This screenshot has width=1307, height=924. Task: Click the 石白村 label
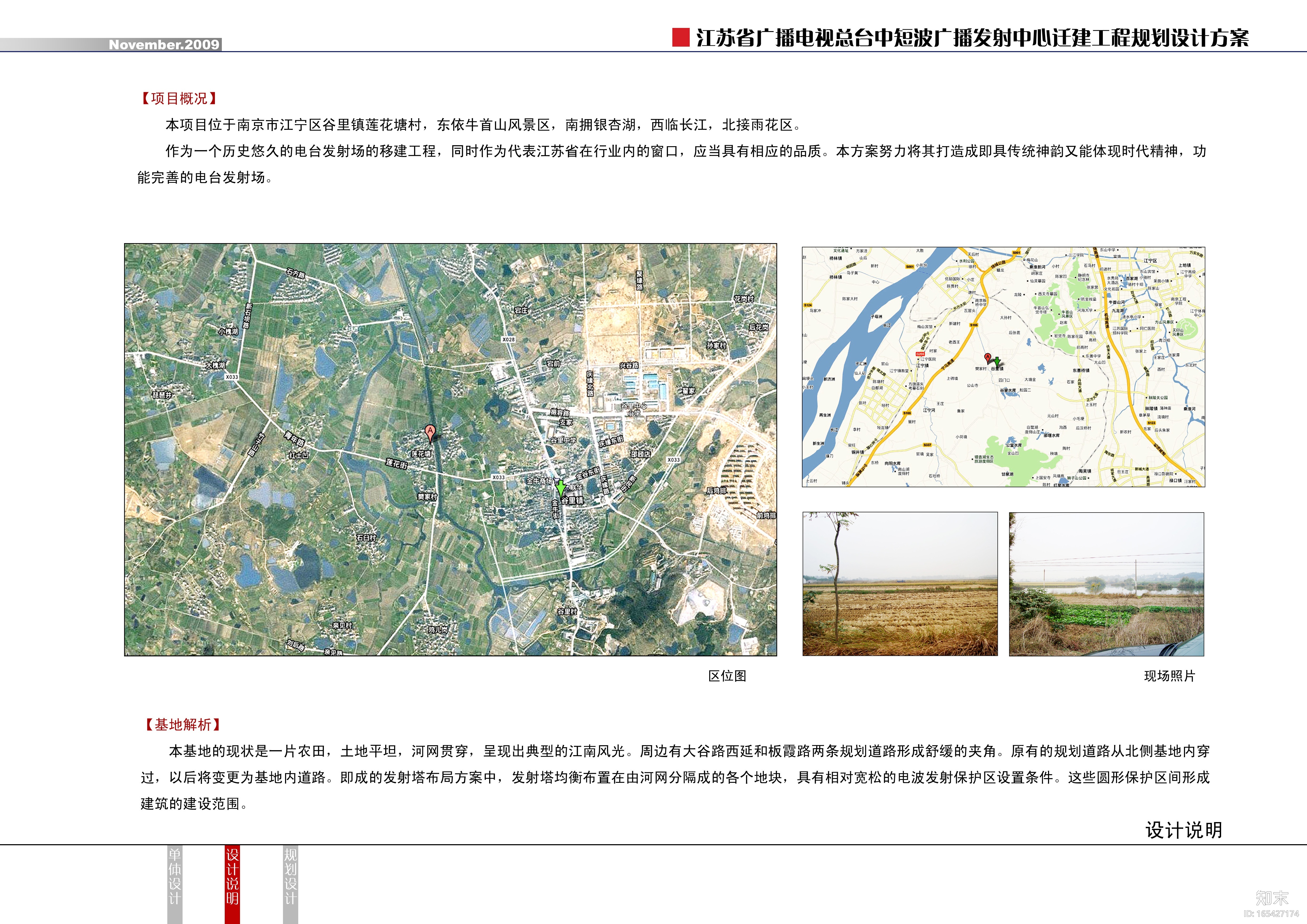click(366, 538)
